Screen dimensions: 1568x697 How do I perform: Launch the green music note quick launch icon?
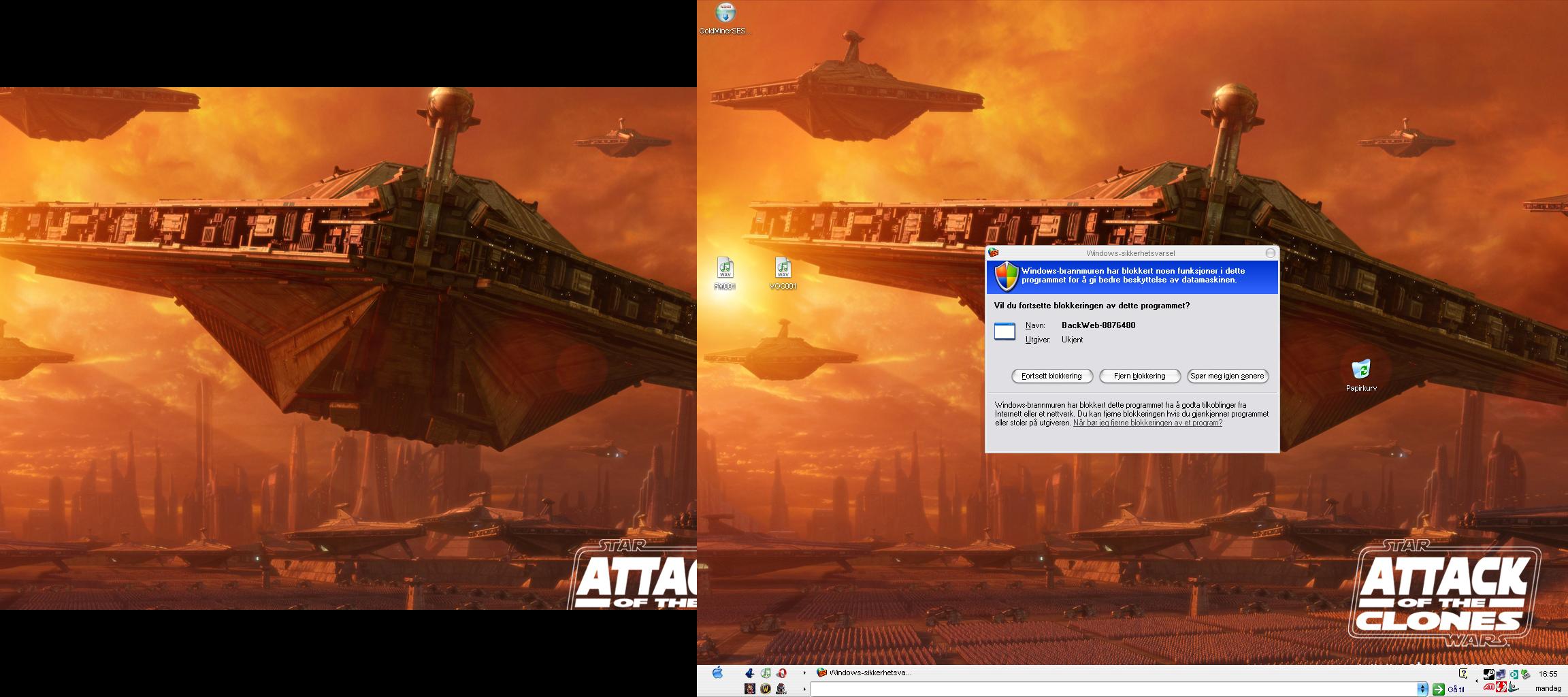[x=766, y=673]
